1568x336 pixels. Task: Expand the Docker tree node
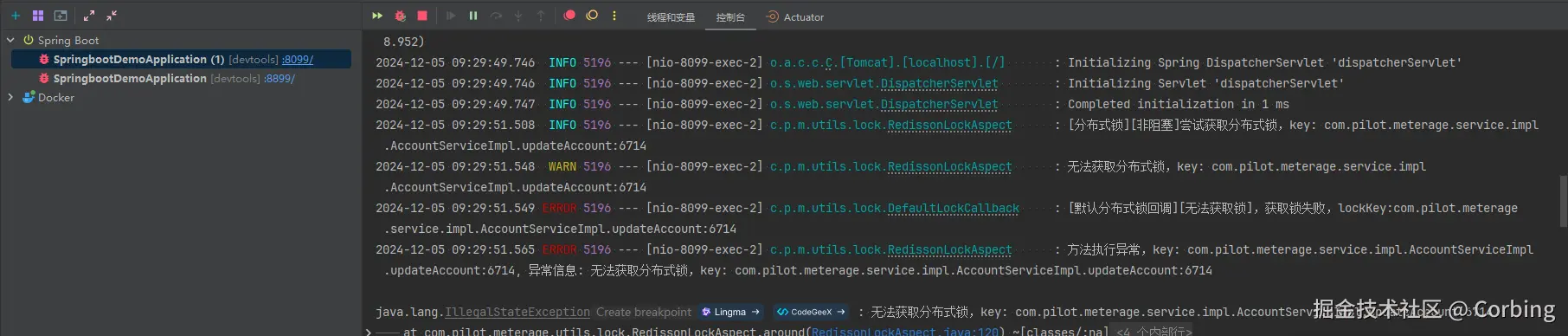click(x=10, y=97)
